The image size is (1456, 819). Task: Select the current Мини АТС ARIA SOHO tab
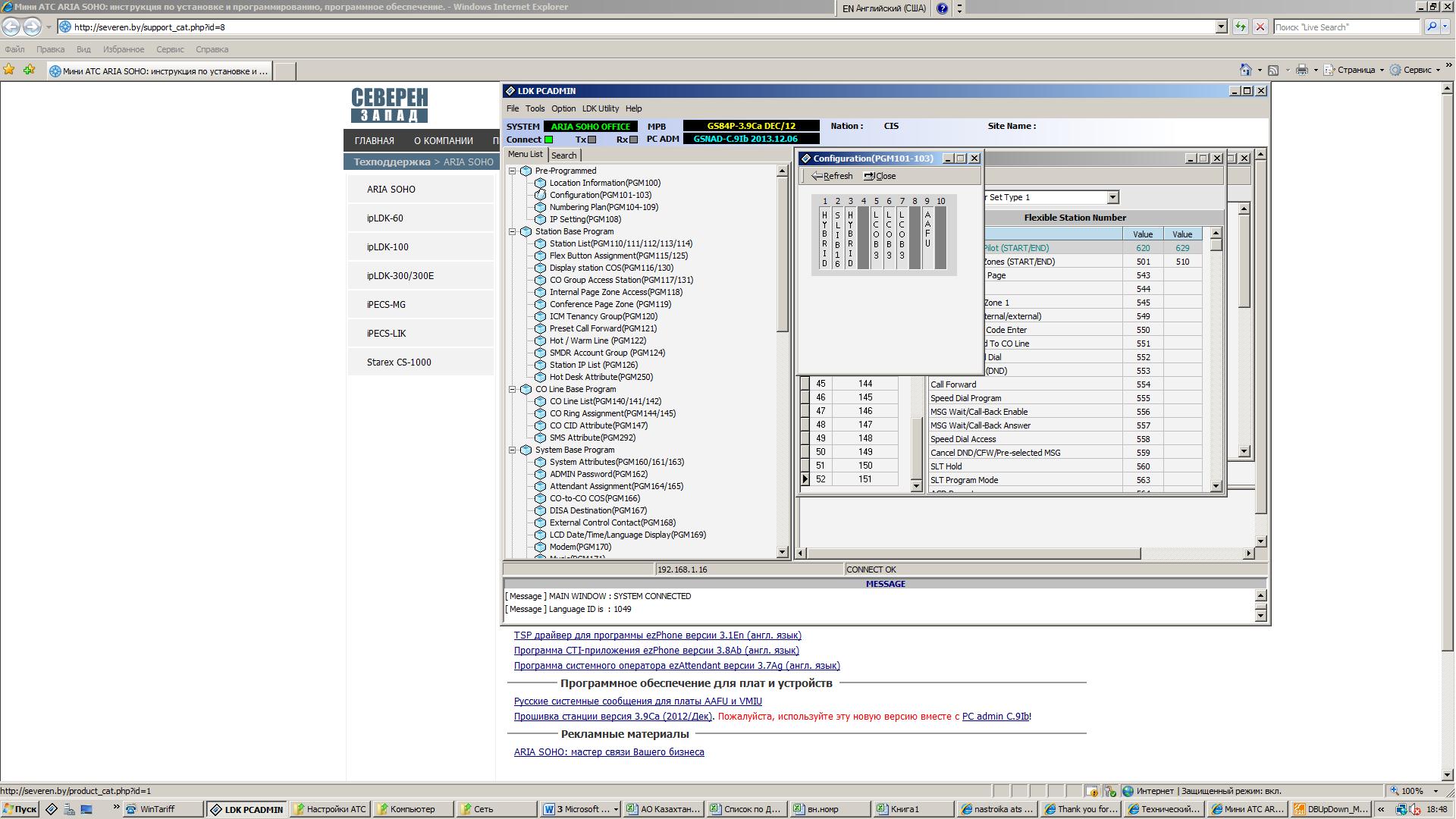click(x=159, y=71)
